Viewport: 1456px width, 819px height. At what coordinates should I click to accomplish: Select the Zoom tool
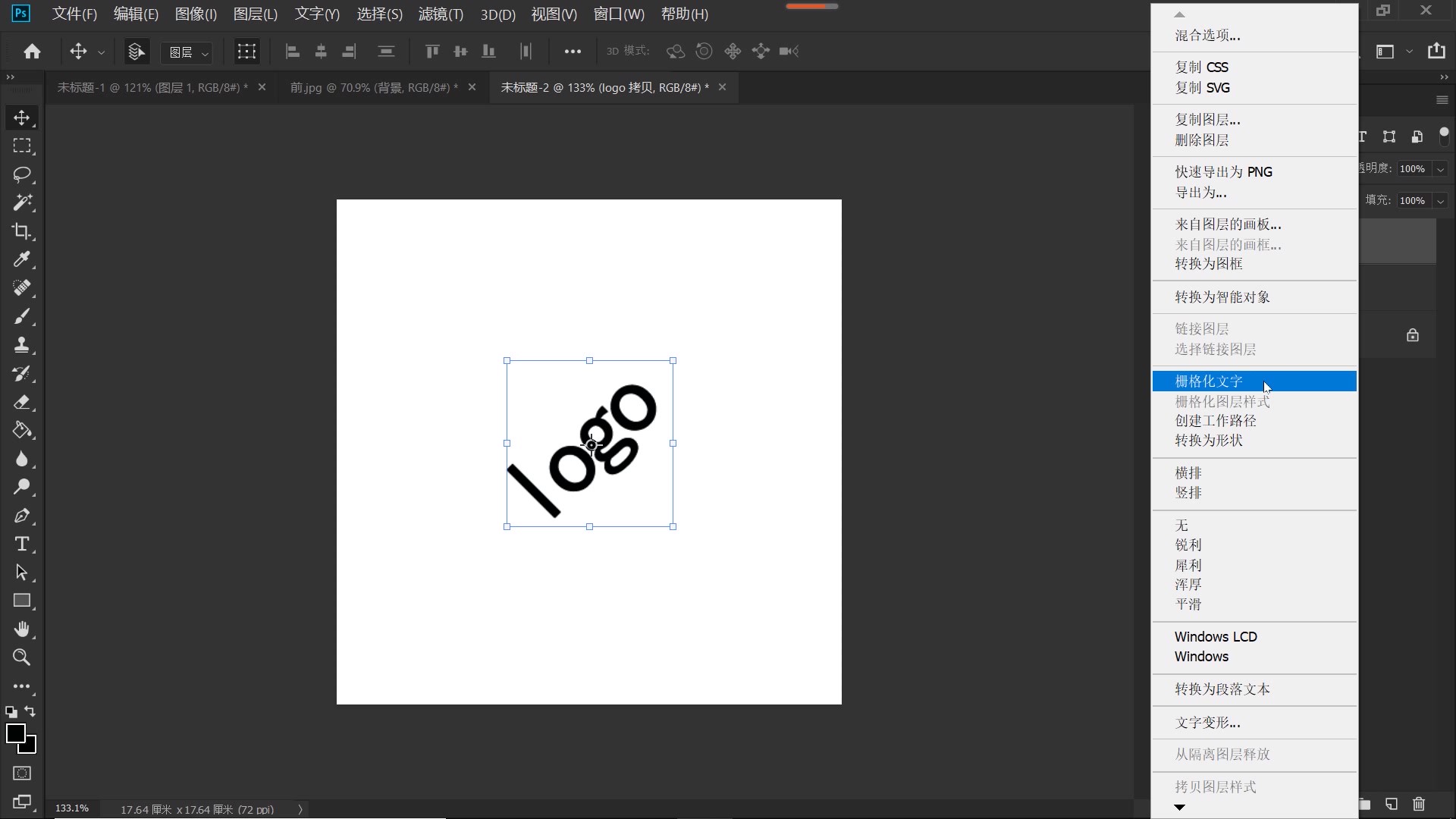(x=21, y=657)
